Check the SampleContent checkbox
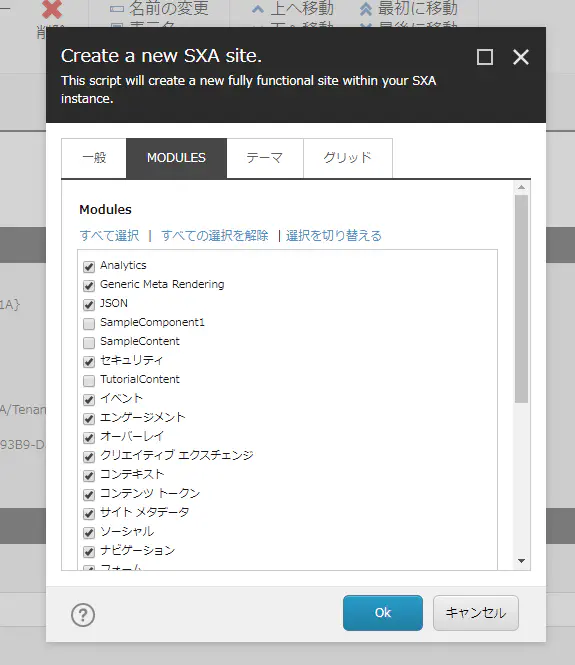 (x=89, y=342)
